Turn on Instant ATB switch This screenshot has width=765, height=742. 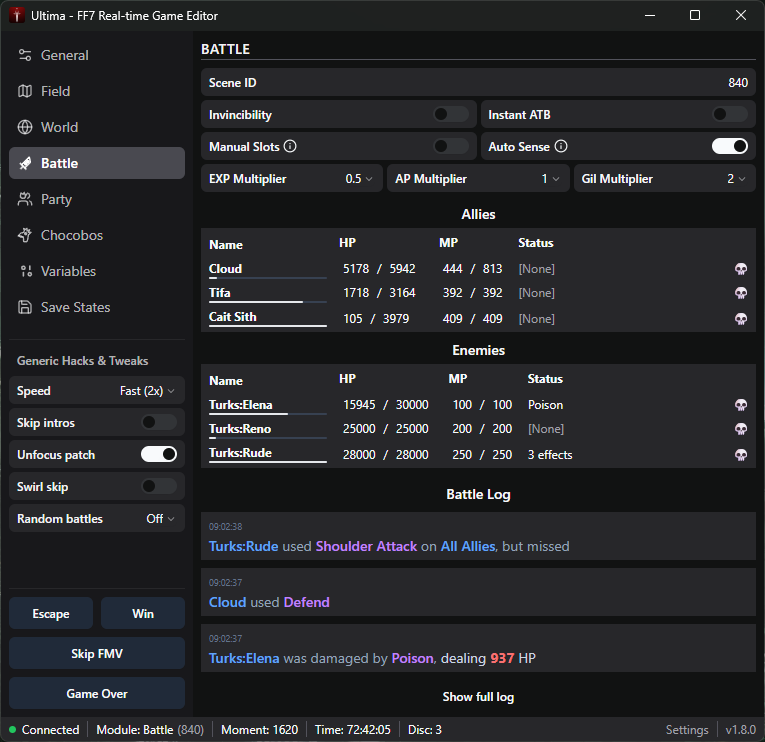[729, 114]
